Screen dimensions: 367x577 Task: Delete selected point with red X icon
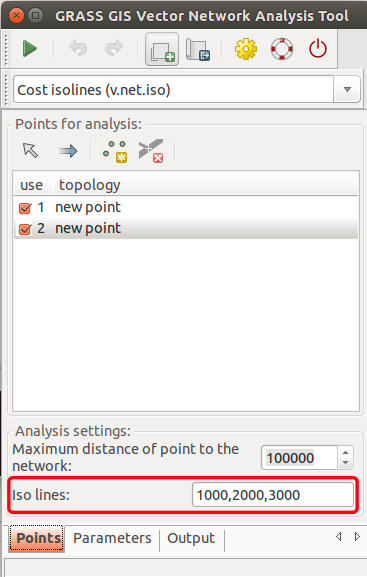(151, 151)
